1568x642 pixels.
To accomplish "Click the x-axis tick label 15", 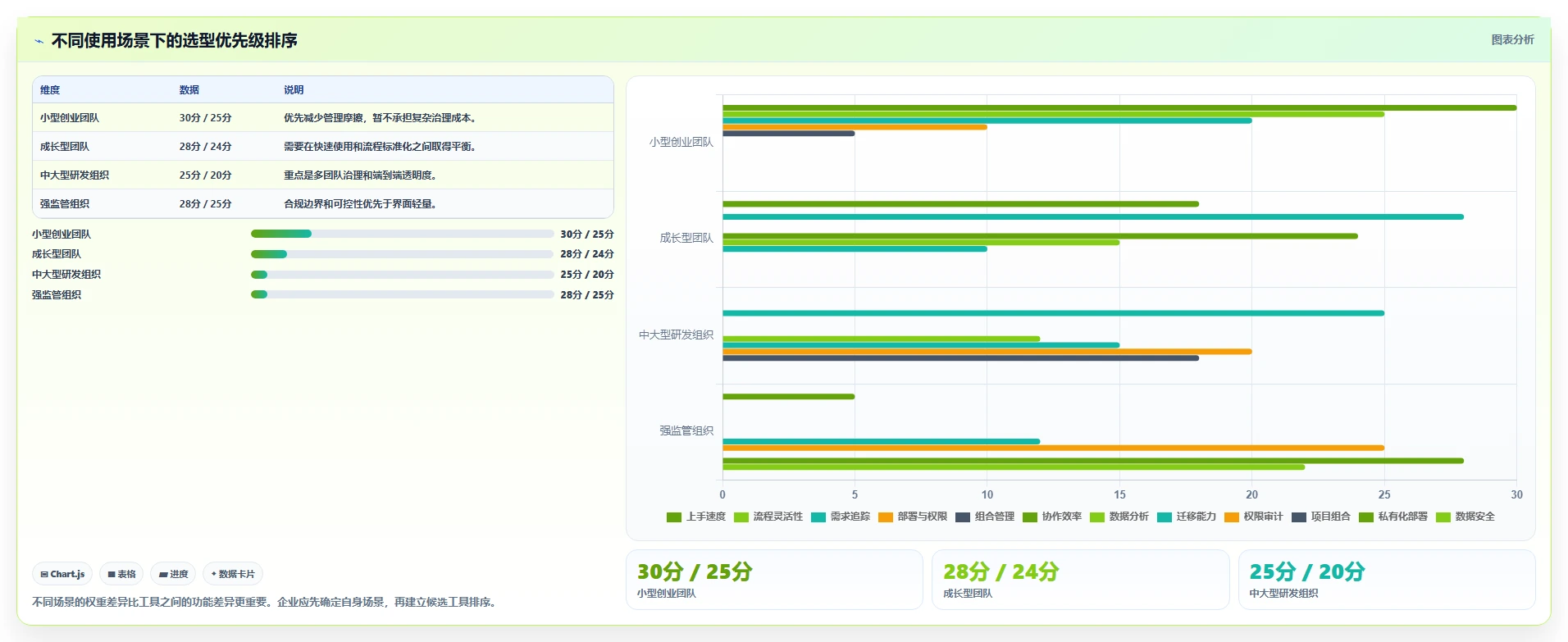I will tap(1119, 494).
